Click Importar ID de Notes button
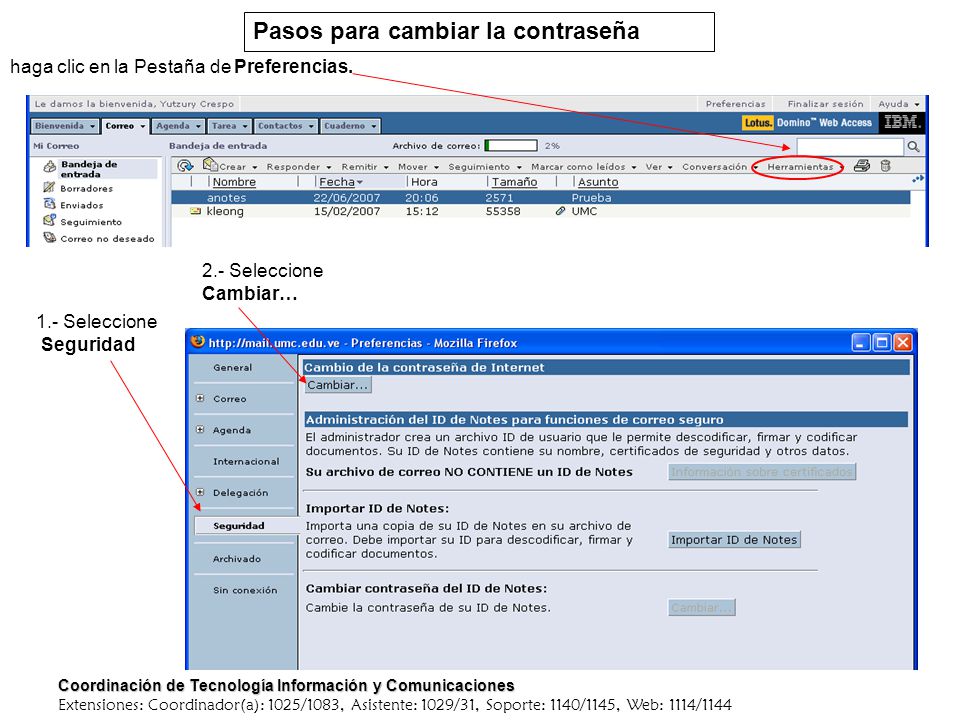960x720 pixels. 734,539
